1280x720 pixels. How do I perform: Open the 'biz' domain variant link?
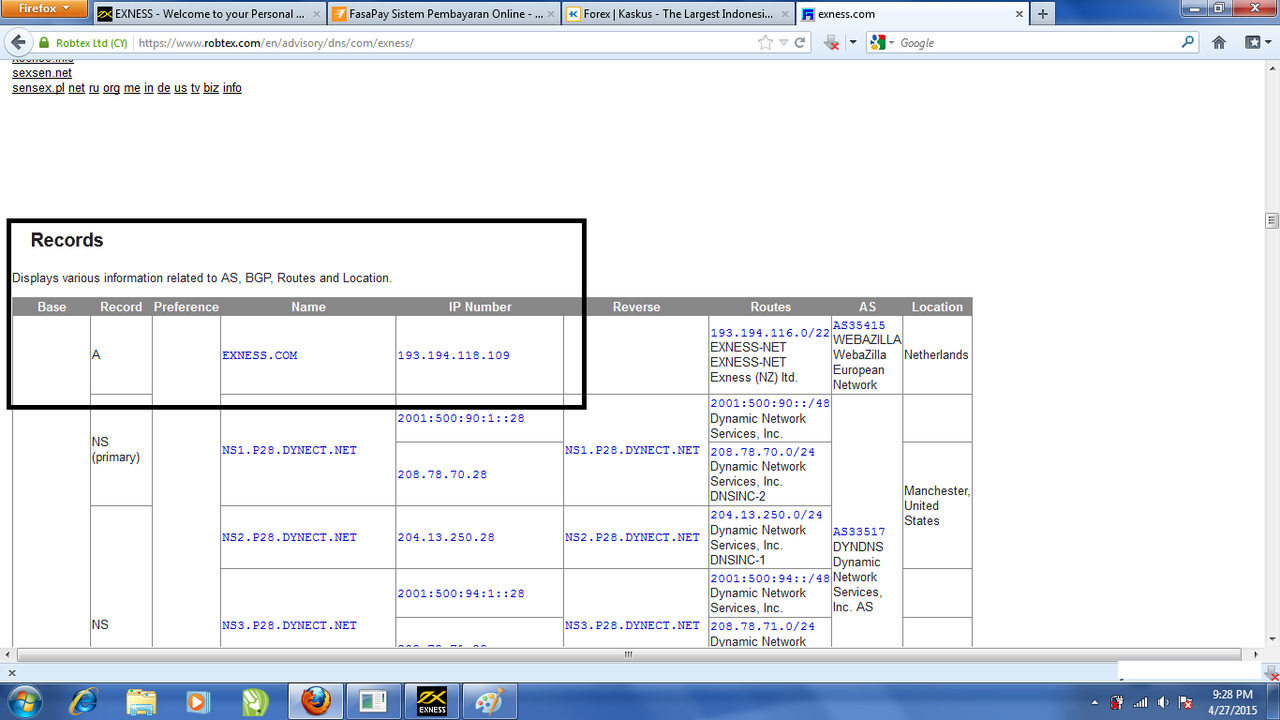(x=211, y=88)
